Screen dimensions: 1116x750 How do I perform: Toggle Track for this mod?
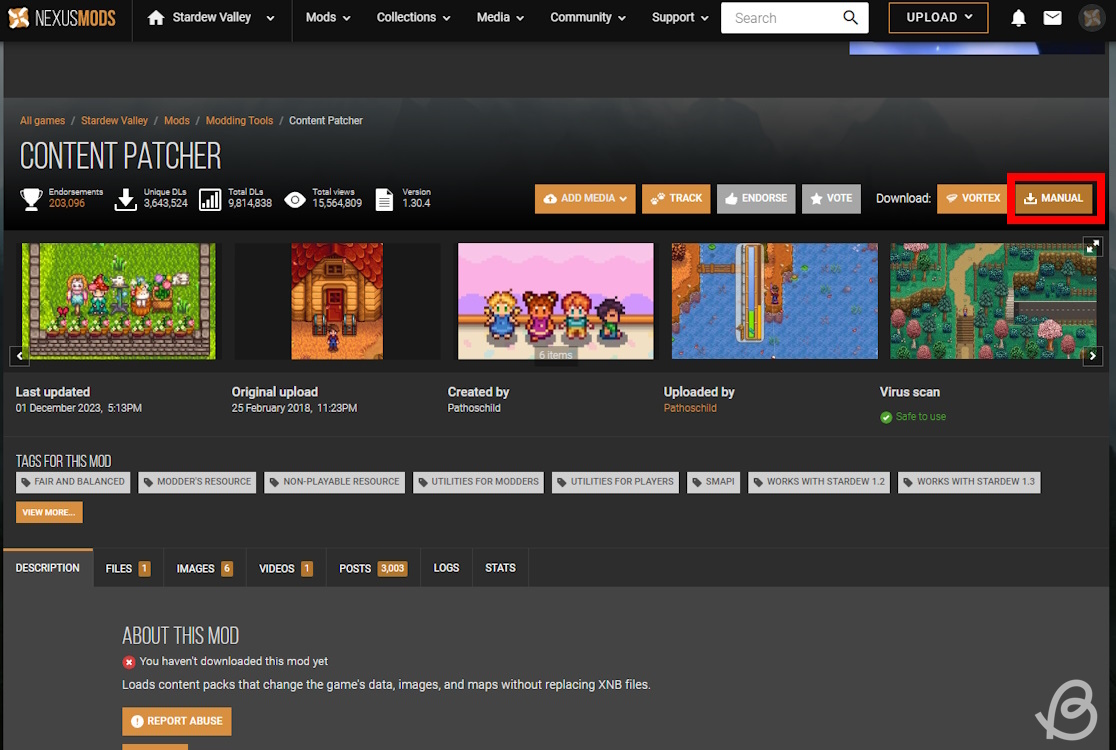click(676, 198)
